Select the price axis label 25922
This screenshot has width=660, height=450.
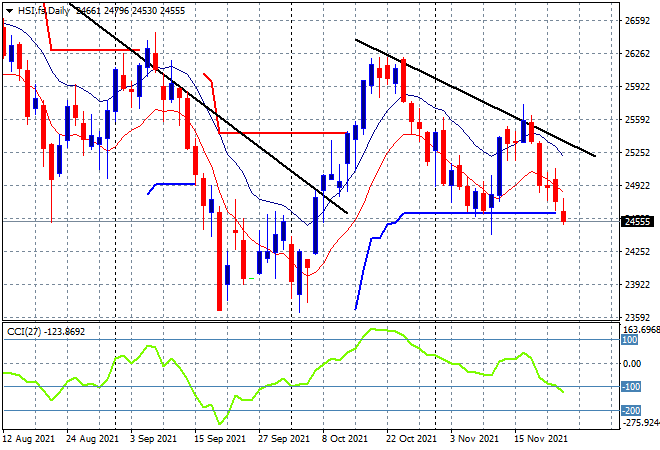coord(637,87)
